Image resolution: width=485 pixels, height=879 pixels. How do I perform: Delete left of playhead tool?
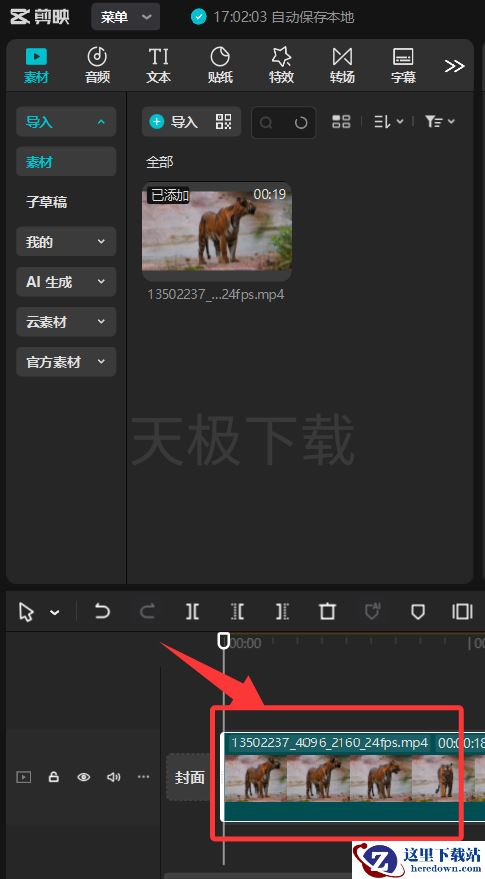pos(237,612)
